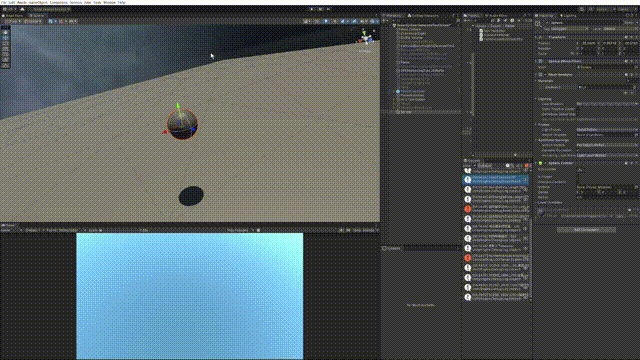640x360 pixels.
Task: Switch to the Hierarchy tab
Action: click(393, 16)
